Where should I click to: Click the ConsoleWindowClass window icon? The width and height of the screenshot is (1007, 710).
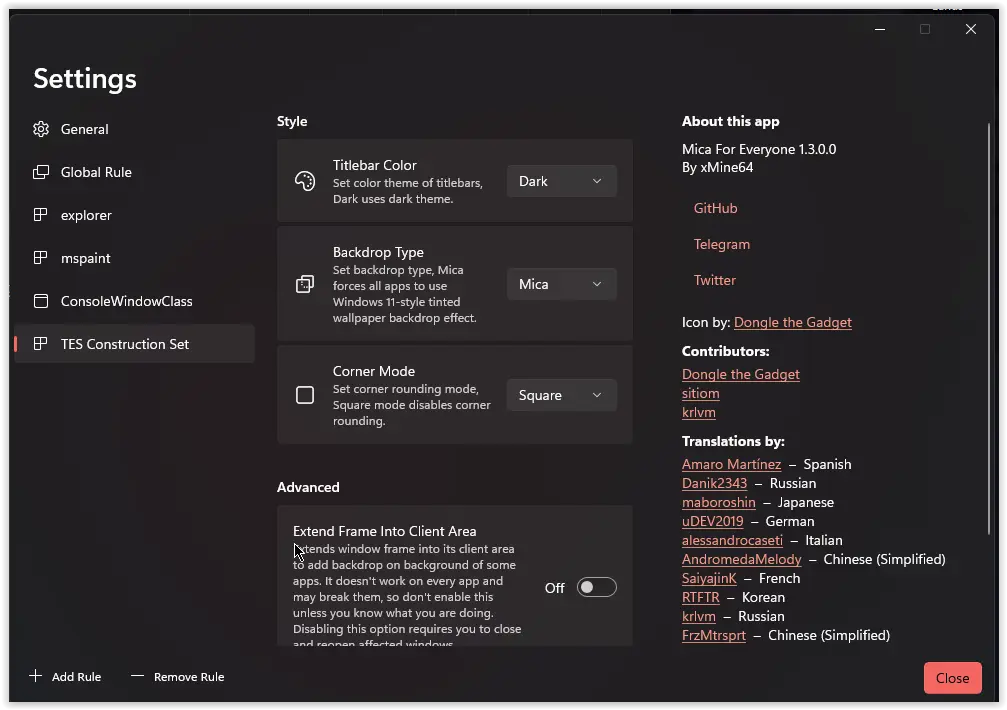pos(41,301)
